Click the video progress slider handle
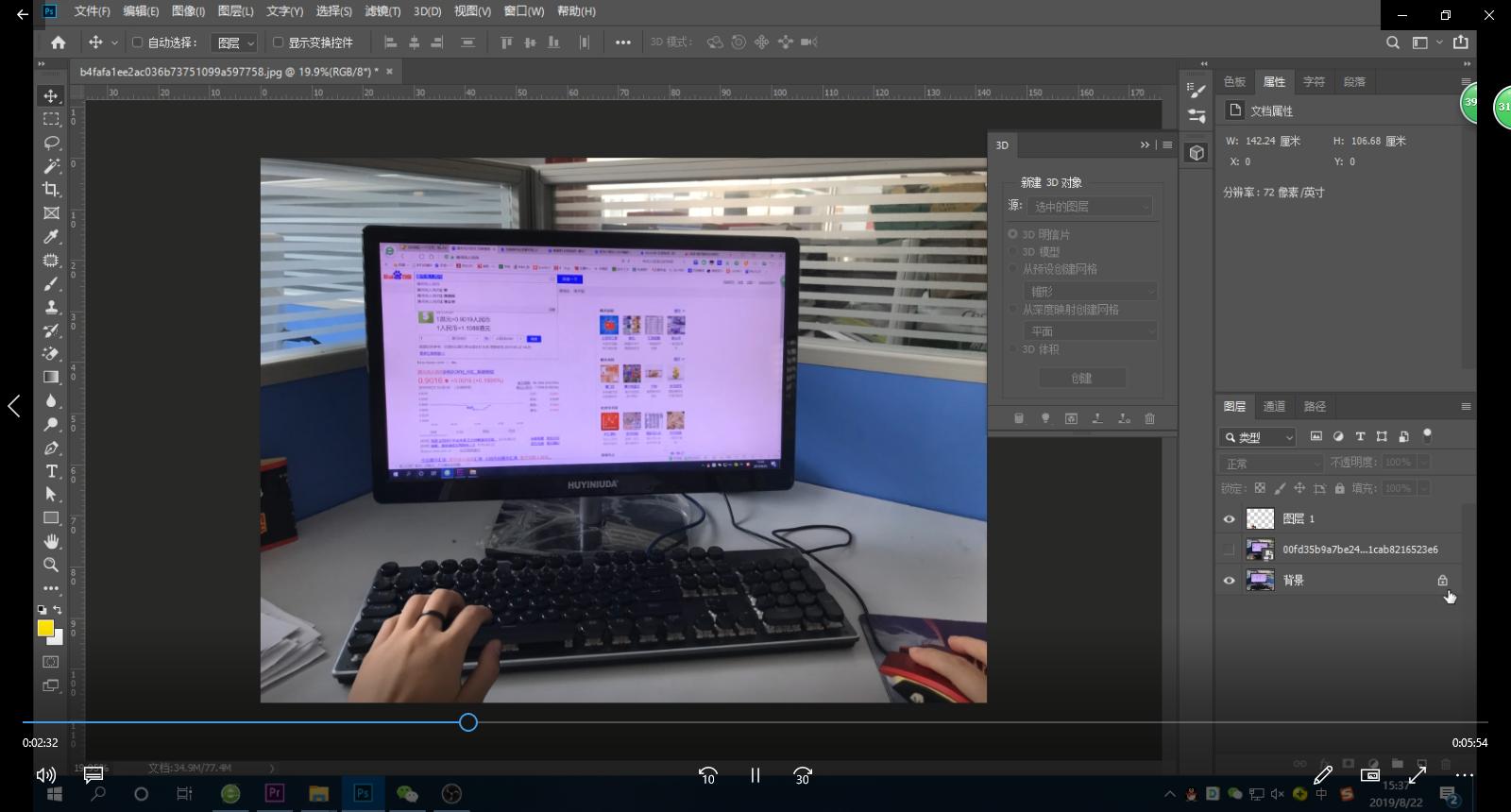Screen dimensions: 1511x812 pos(468,722)
